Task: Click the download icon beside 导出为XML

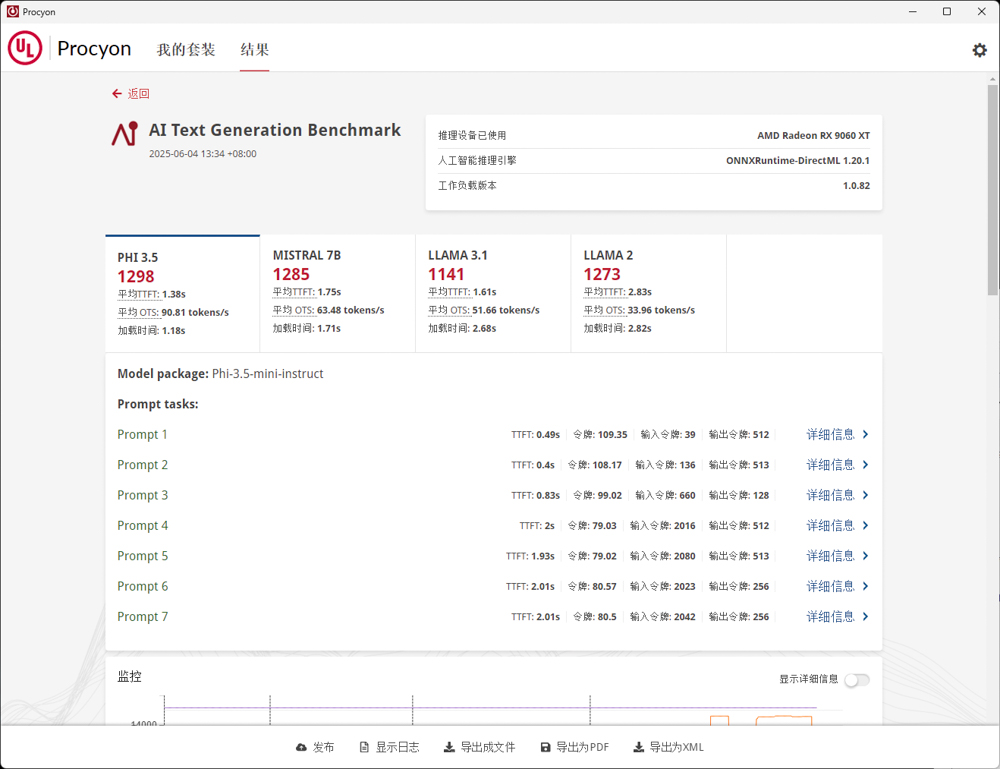Action: (638, 747)
